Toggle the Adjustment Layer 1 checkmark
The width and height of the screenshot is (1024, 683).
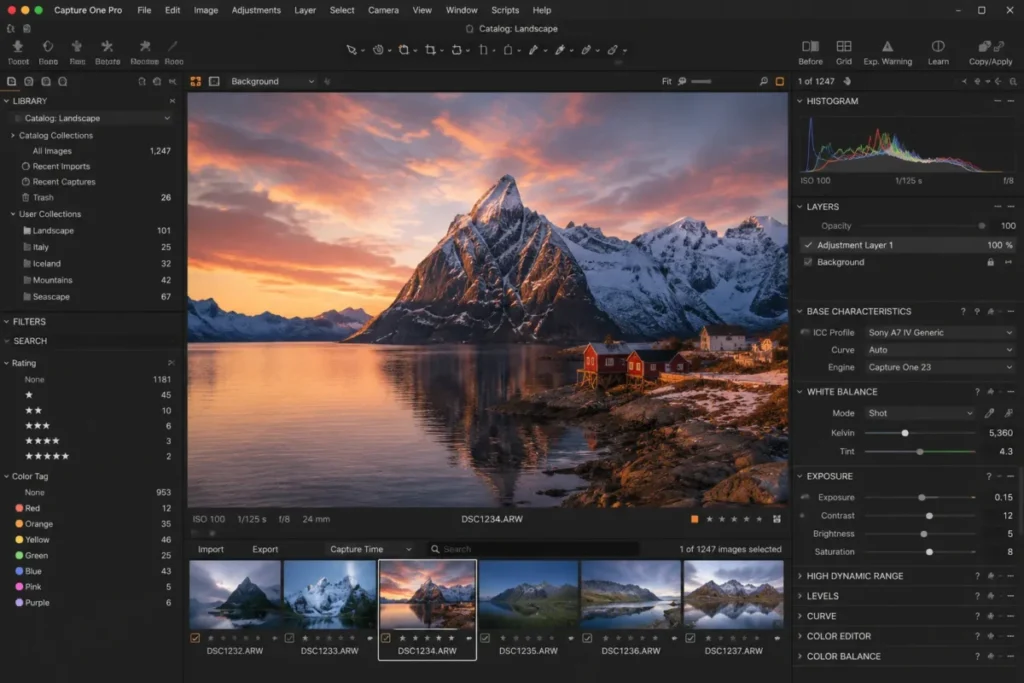808,246
